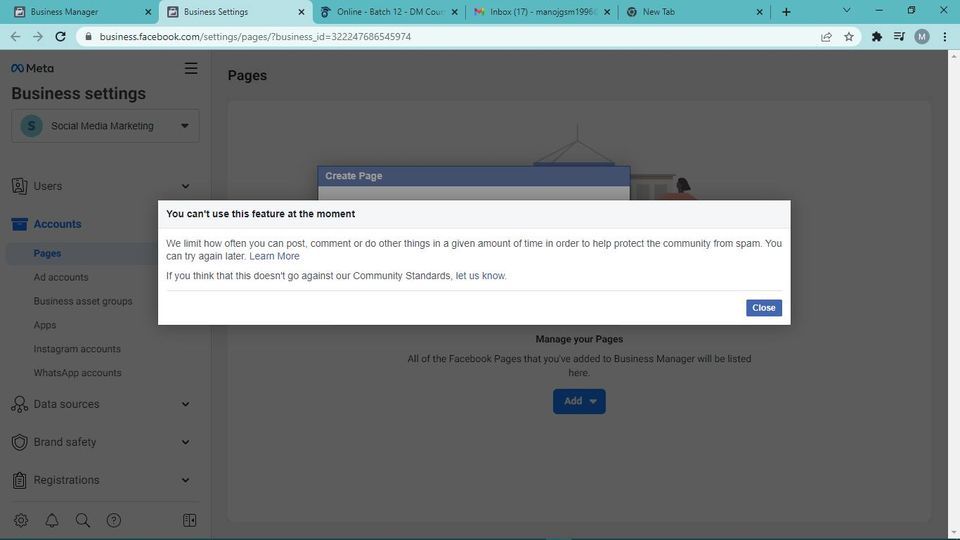Click the Close button in dialog
Screen dimensions: 960x540
pyautogui.click(x=763, y=308)
